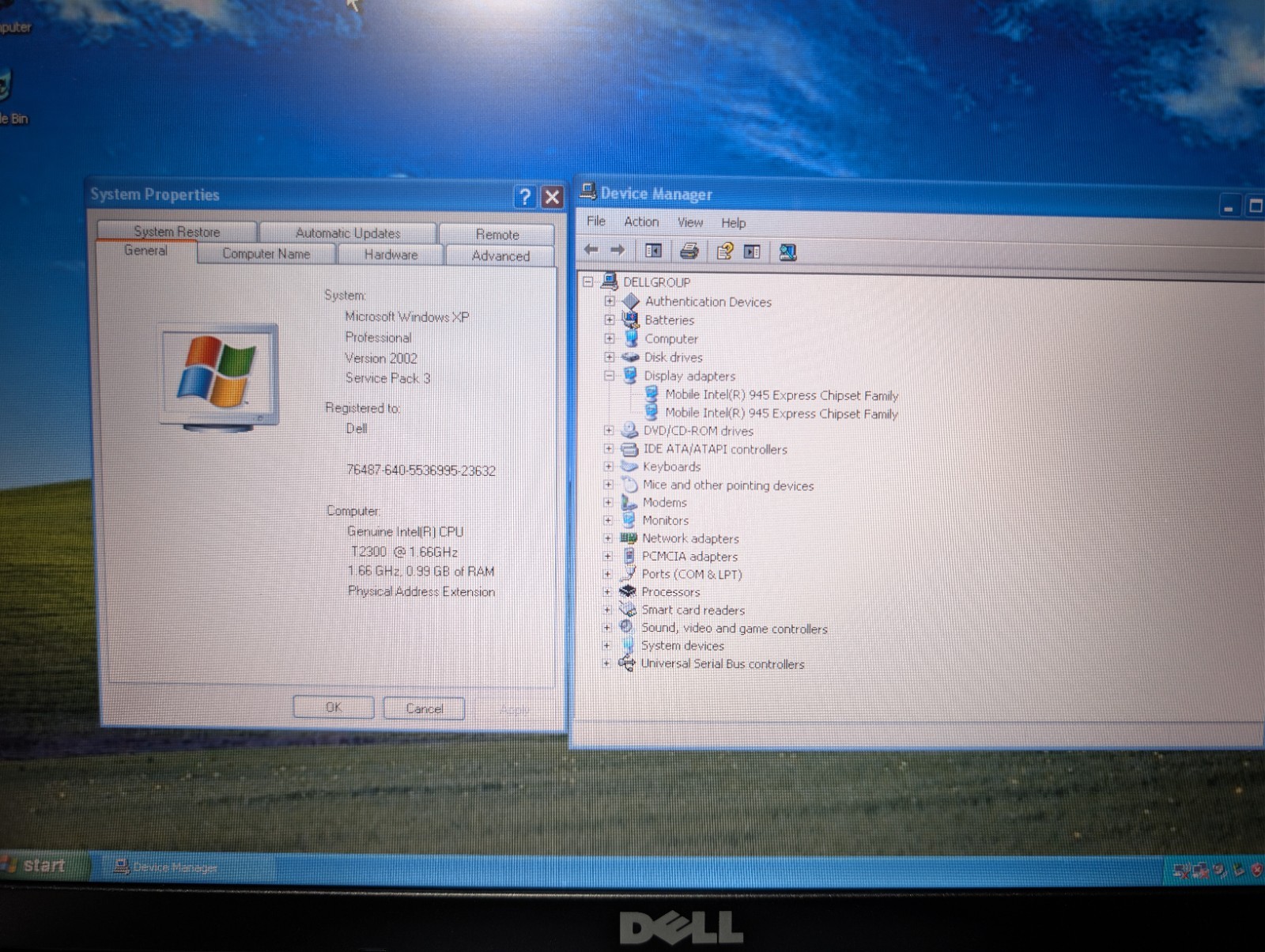This screenshot has height=952, width=1265.
Task: Select the DVD/CD-ROM drives icon
Action: coord(629,430)
